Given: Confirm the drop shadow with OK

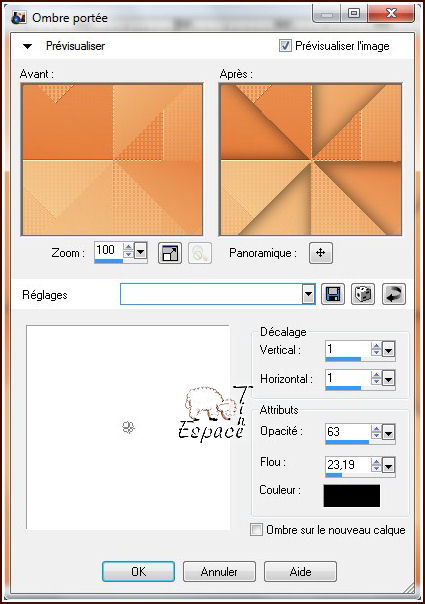Looking at the screenshot, I should pos(138,572).
